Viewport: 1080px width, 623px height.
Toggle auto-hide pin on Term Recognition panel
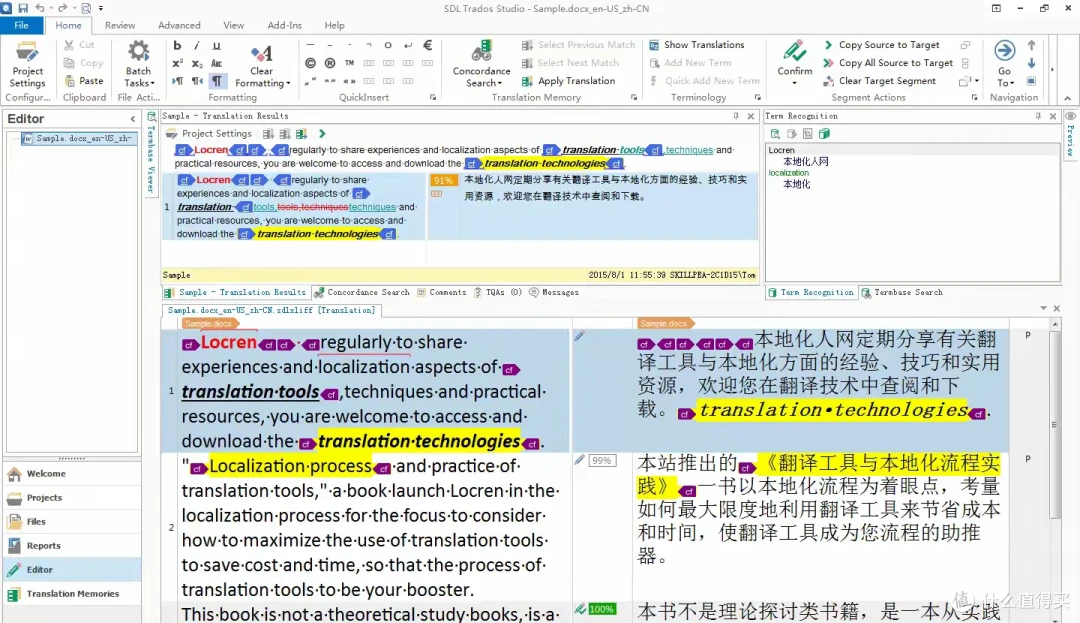(x=1038, y=116)
